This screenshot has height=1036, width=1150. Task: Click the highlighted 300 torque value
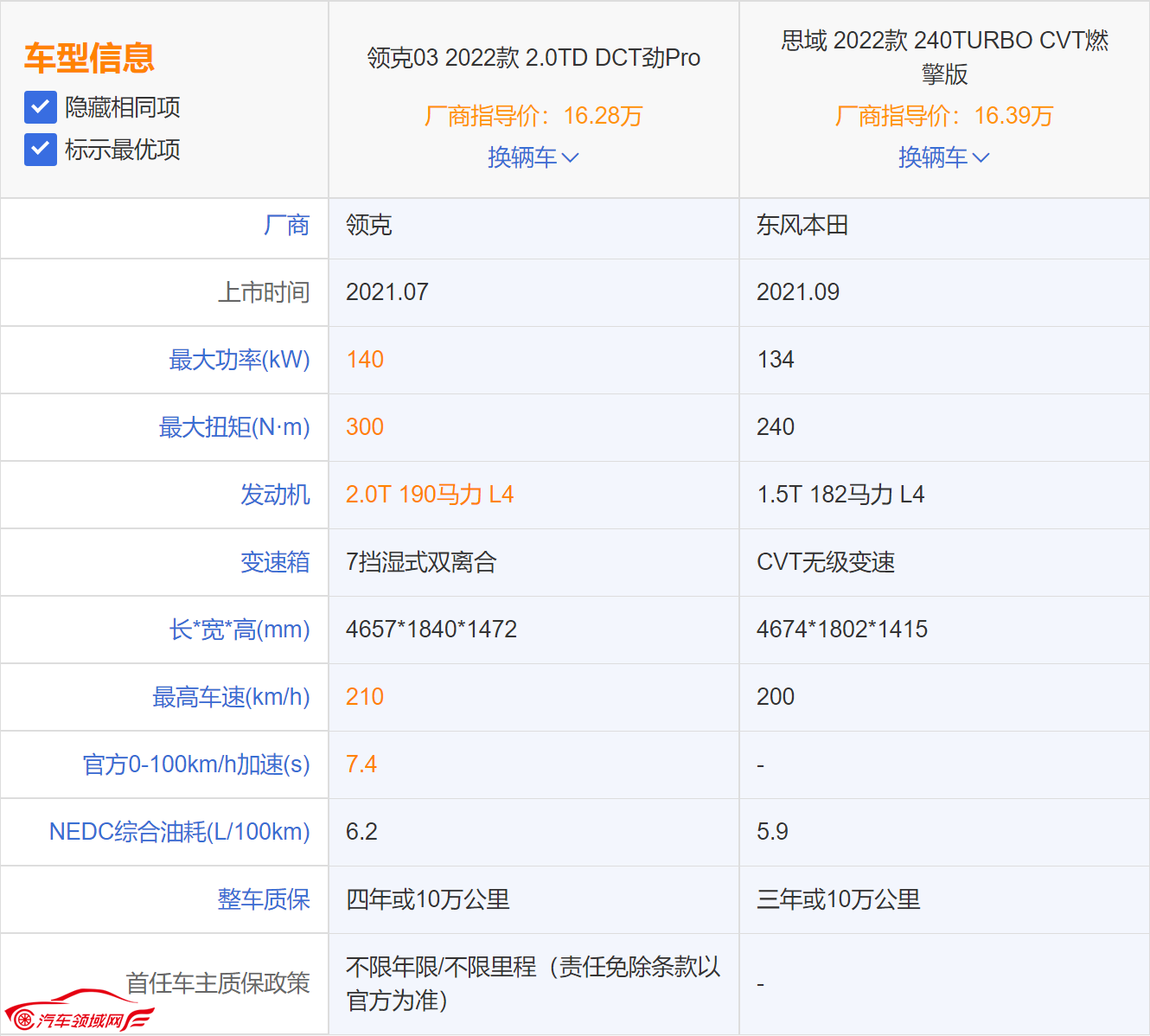pyautogui.click(x=365, y=427)
